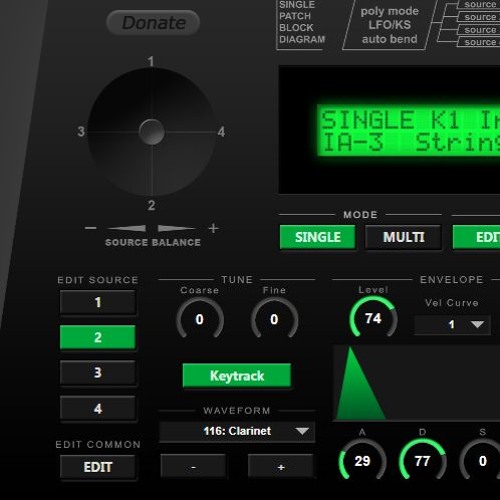Open the 116: Clarinet waveform dropdown
The width and height of the screenshot is (500, 500).
pyautogui.click(x=237, y=431)
